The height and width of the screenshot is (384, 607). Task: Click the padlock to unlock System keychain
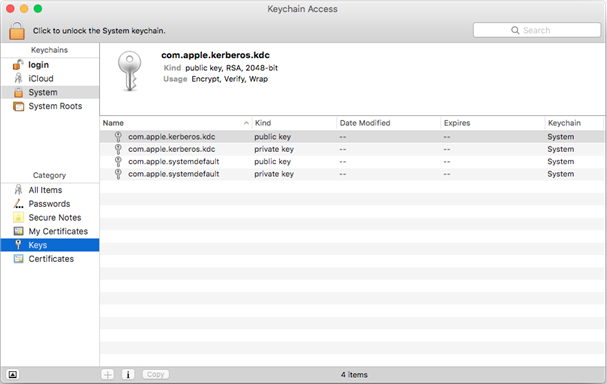click(17, 30)
